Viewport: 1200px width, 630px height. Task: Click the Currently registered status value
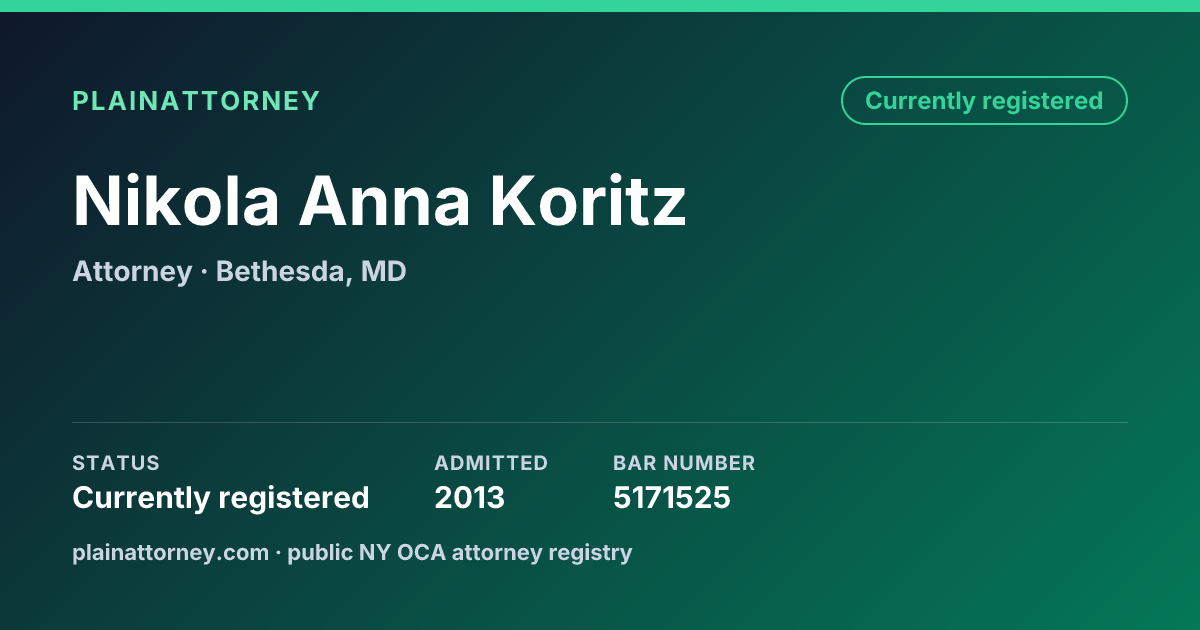(x=221, y=497)
